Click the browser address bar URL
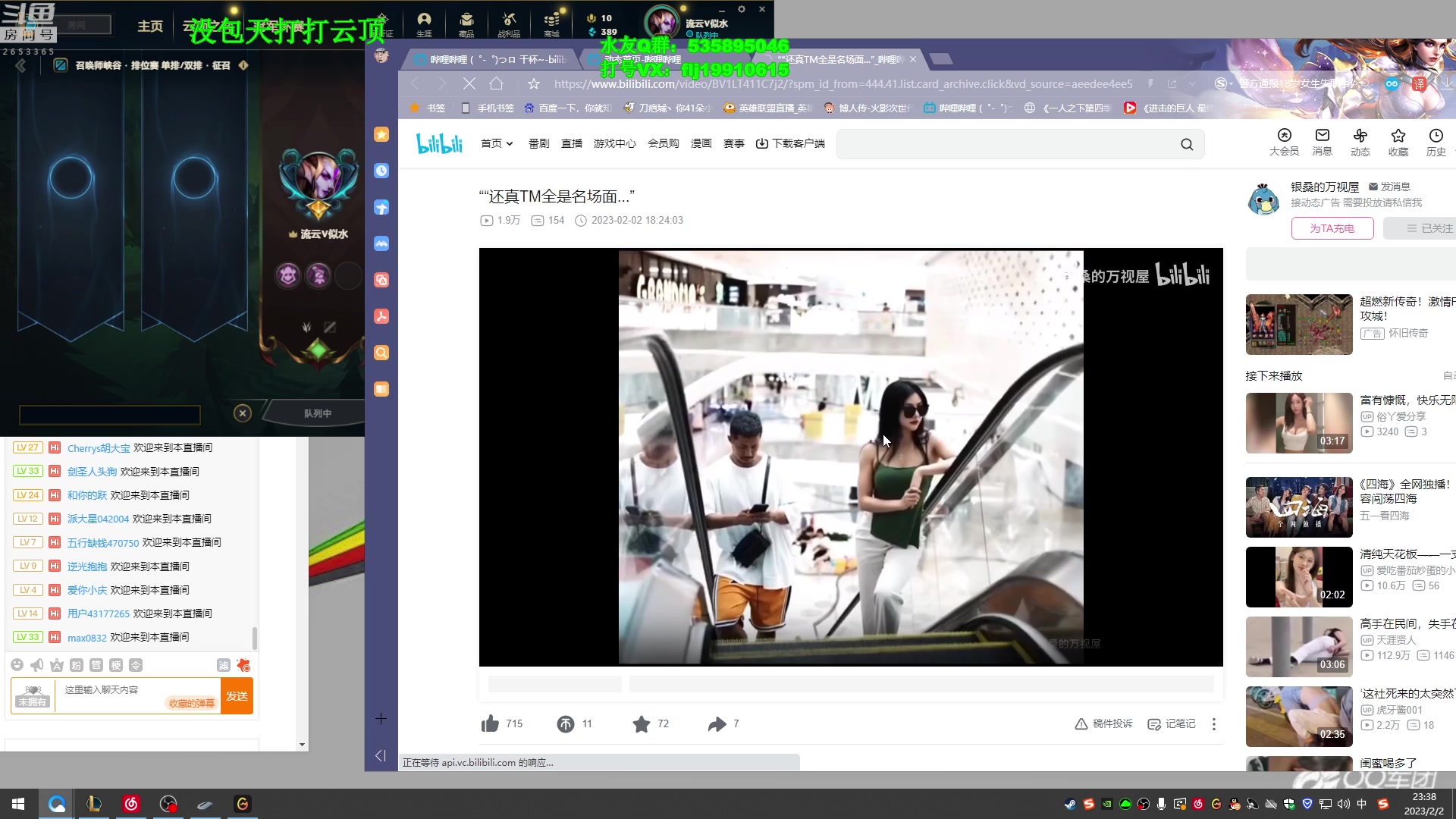The height and width of the screenshot is (819, 1456). click(x=843, y=83)
